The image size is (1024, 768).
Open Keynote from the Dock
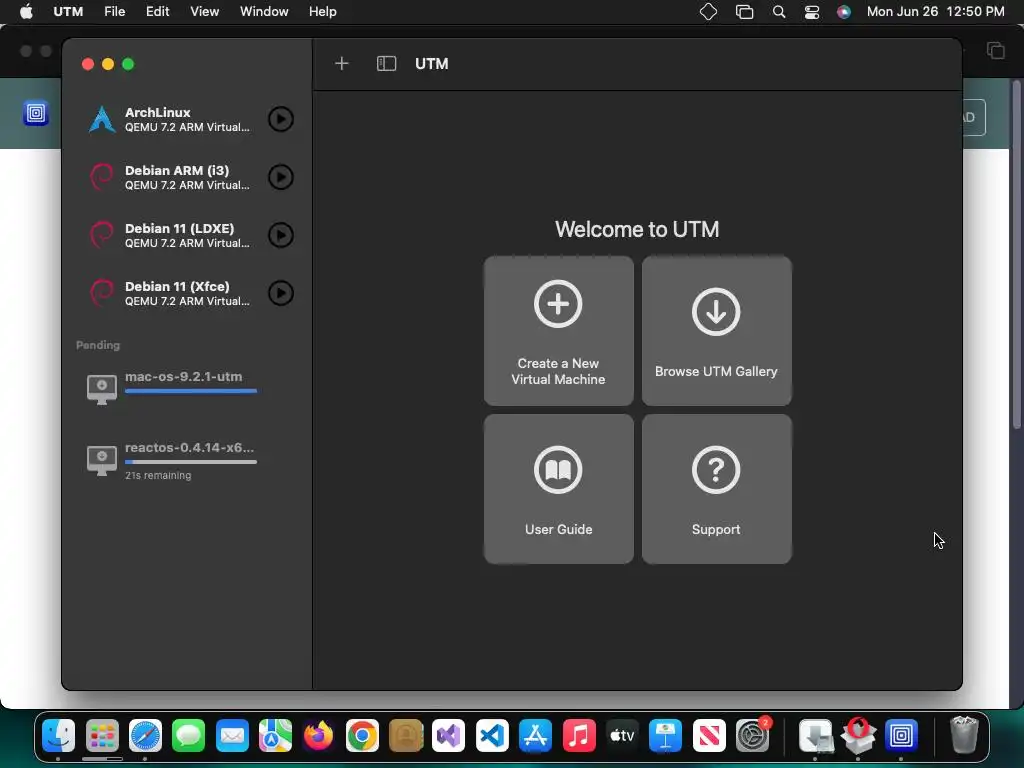coord(665,736)
